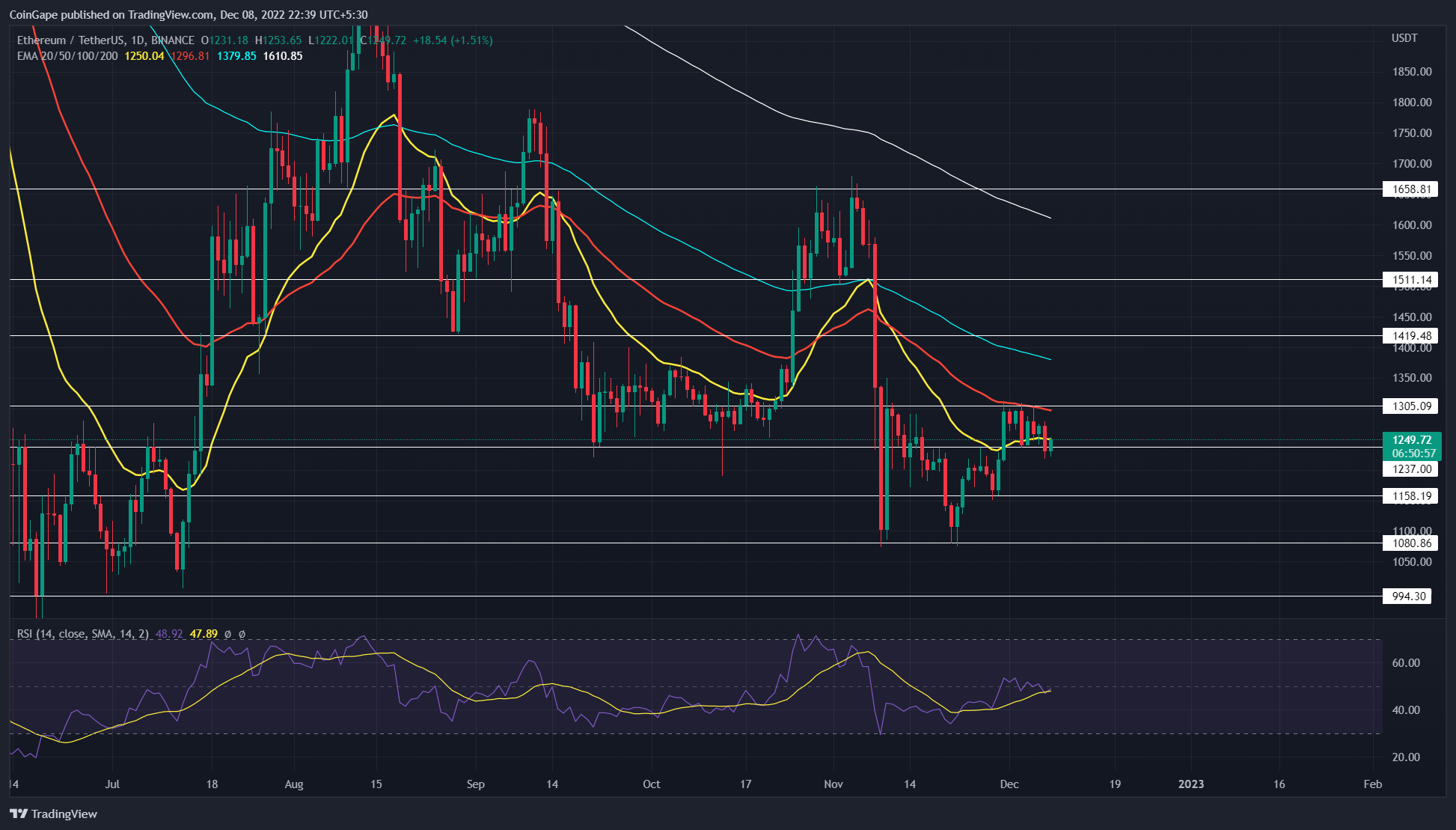Click the Nov label on time axis

point(833,784)
